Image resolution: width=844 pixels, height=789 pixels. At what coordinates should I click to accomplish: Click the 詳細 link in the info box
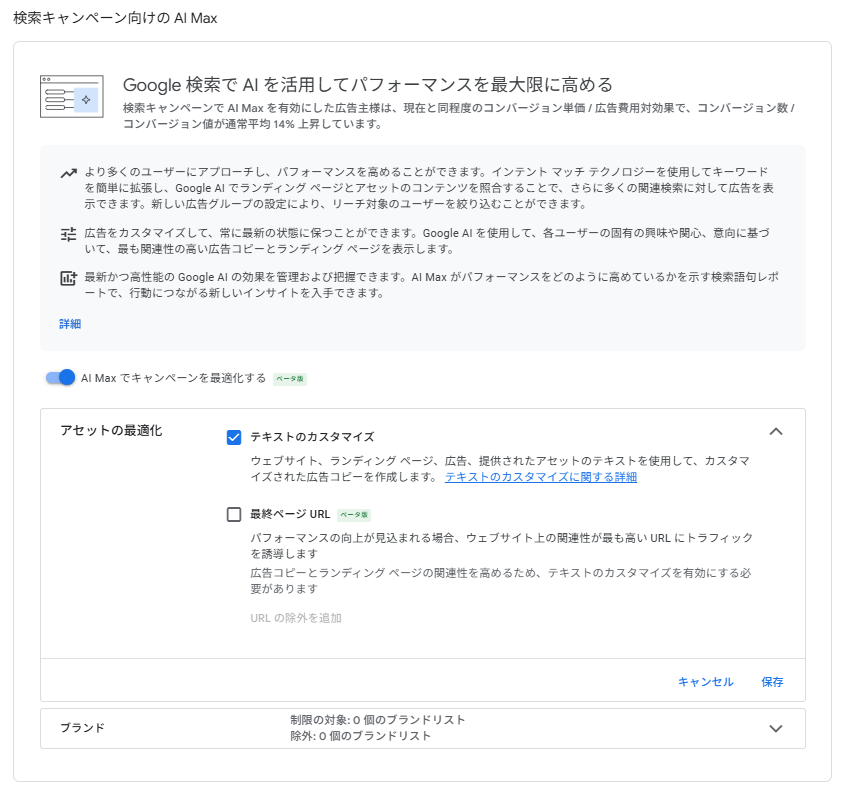tap(70, 324)
